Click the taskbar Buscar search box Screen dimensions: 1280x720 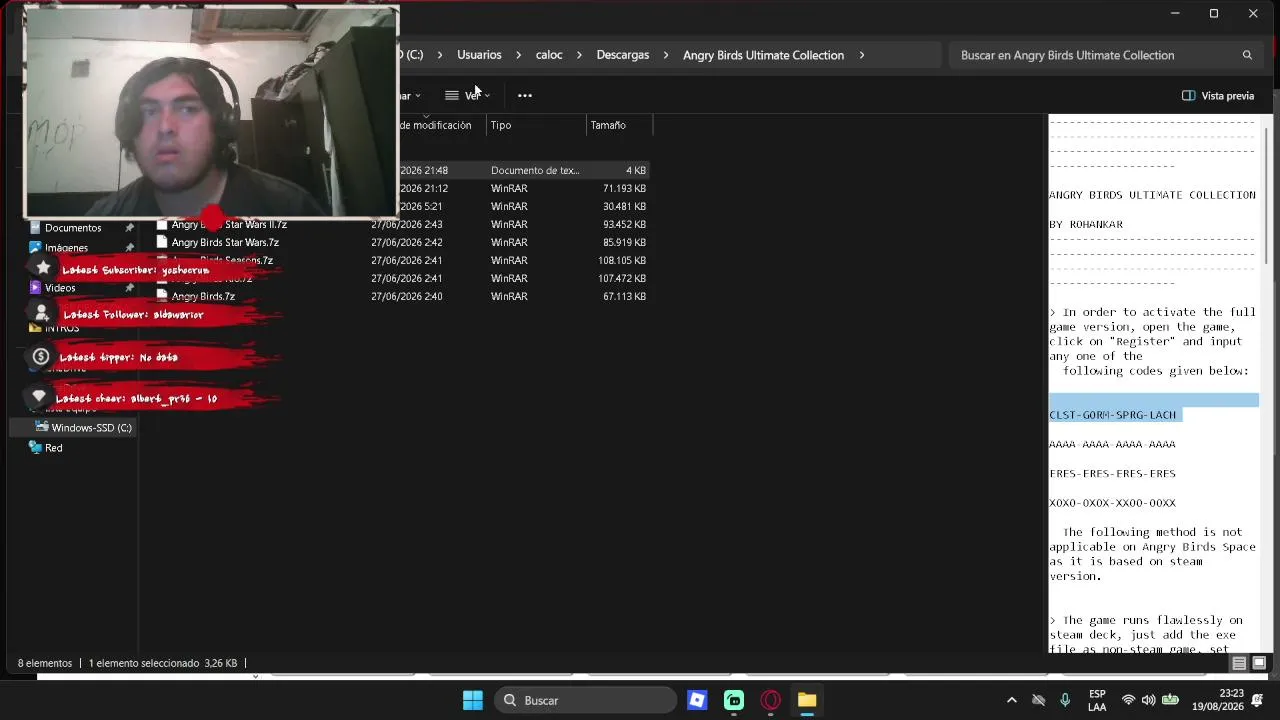click(x=585, y=700)
